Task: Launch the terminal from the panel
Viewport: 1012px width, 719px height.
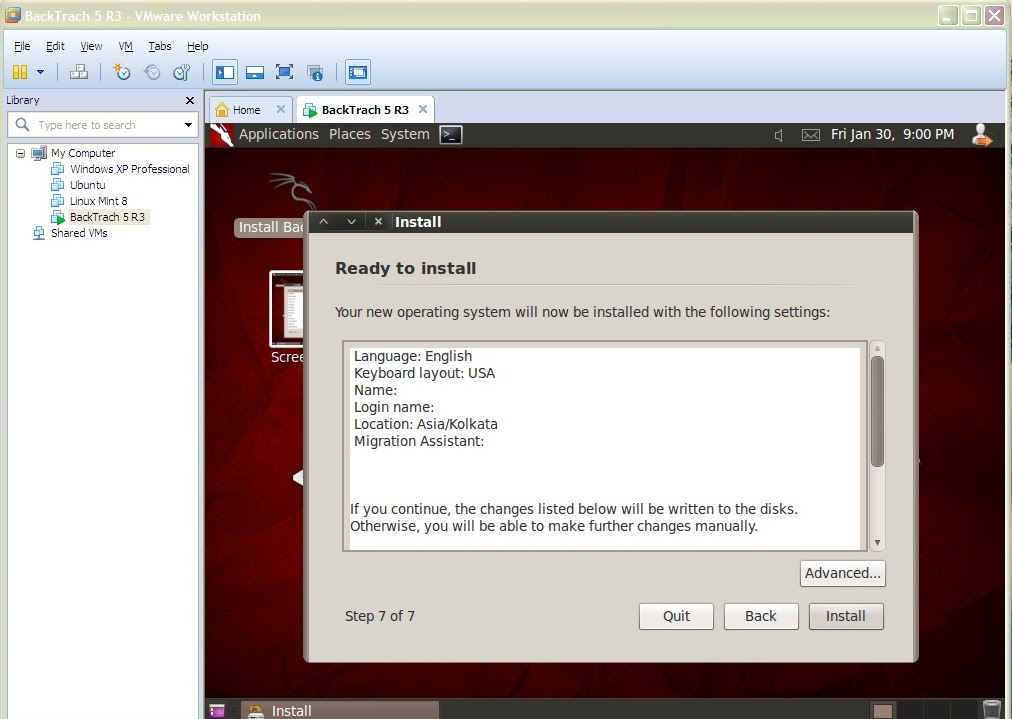Action: click(x=450, y=134)
